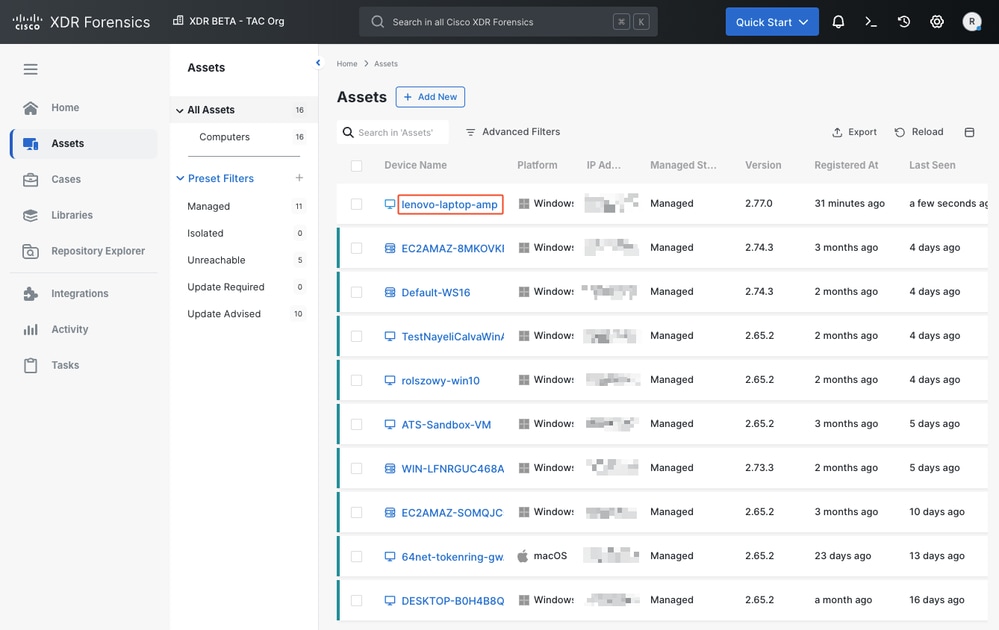The image size is (999, 630).
Task: Click the Search in Assets field
Action: (x=396, y=132)
